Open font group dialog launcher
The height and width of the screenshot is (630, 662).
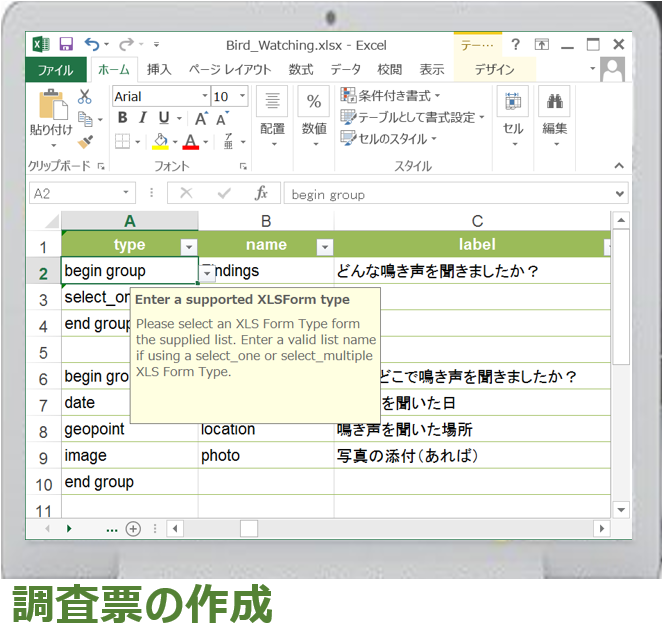[x=243, y=166]
